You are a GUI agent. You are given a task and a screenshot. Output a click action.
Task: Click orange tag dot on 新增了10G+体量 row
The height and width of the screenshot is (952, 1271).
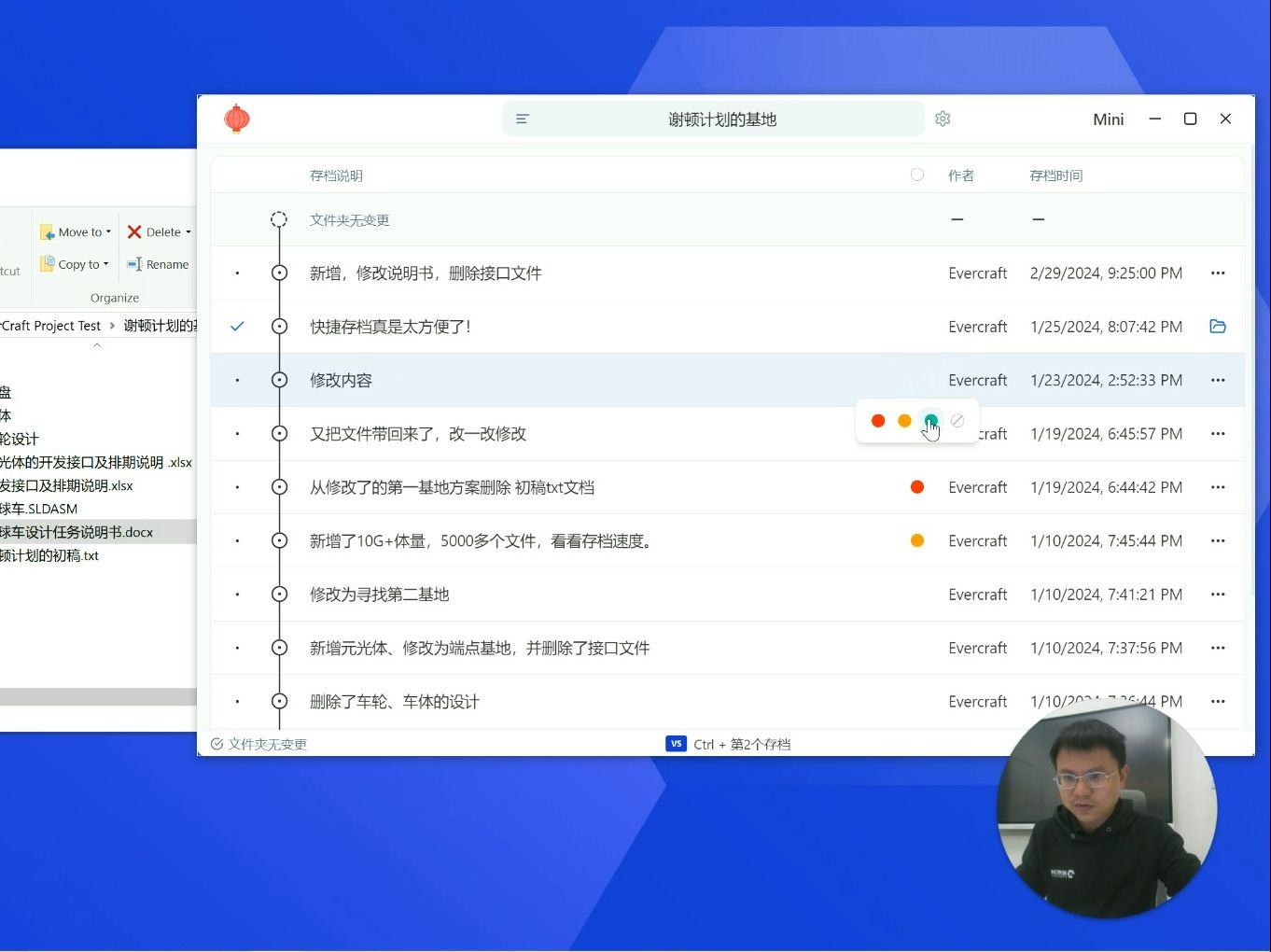coord(917,540)
